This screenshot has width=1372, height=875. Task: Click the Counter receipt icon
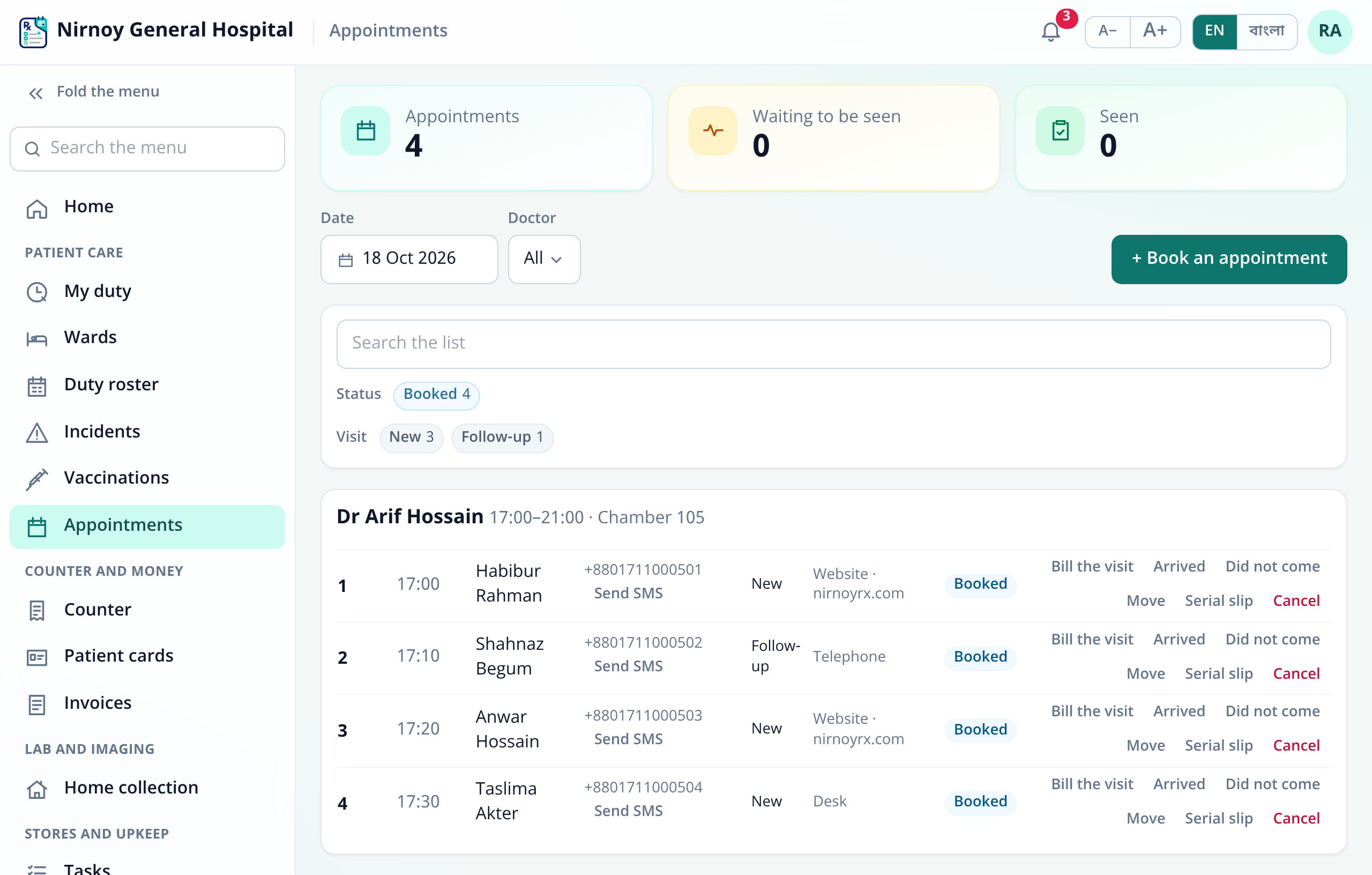pyautogui.click(x=37, y=611)
